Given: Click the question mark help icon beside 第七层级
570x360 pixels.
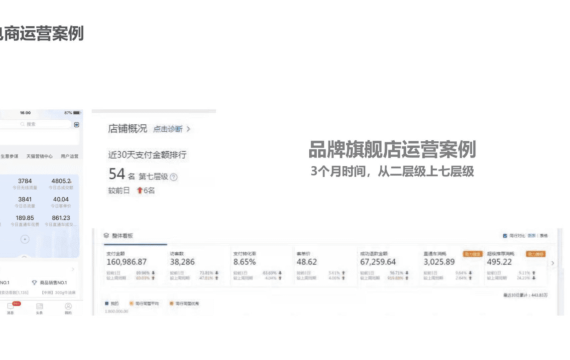Looking at the screenshot, I should 174,177.
